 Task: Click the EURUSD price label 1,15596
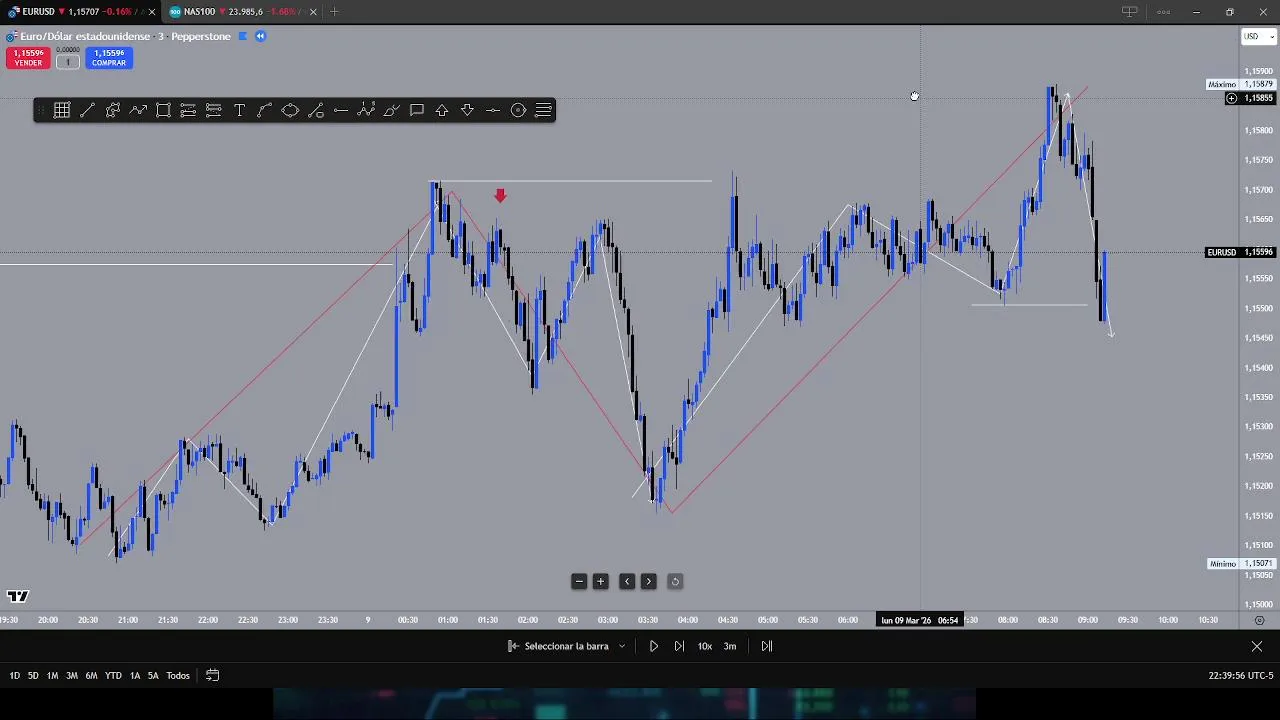1241,252
